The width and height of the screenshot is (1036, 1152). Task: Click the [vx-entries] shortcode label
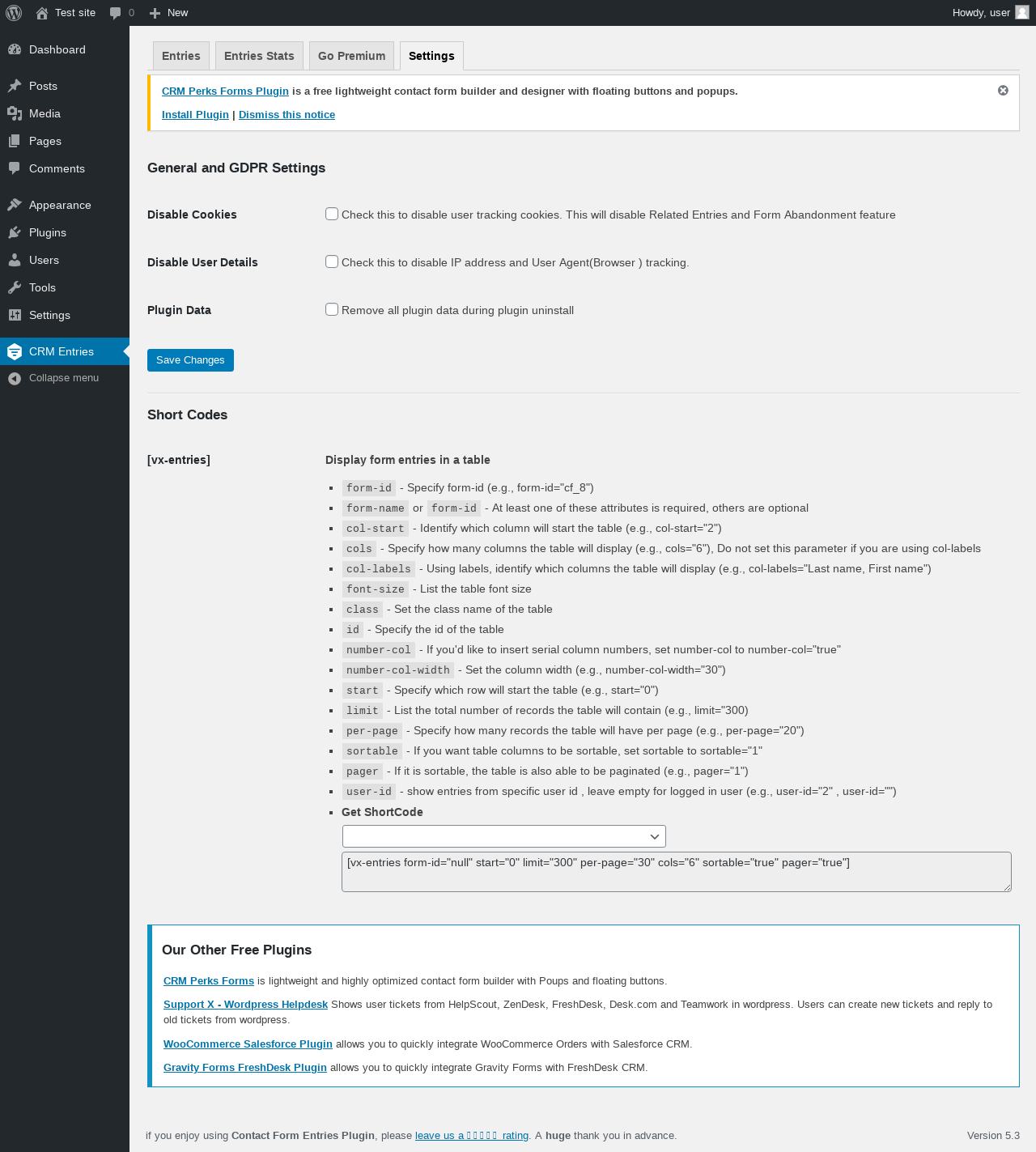point(179,460)
